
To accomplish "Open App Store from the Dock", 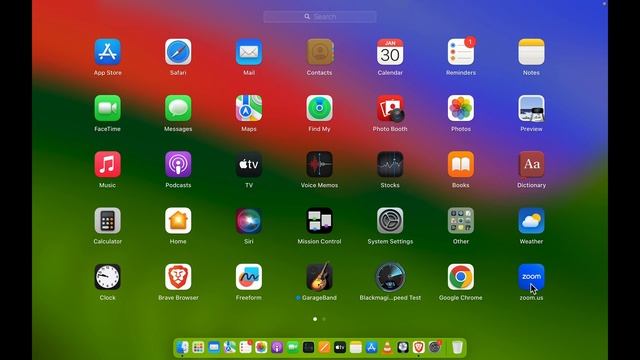I will point(371,347).
